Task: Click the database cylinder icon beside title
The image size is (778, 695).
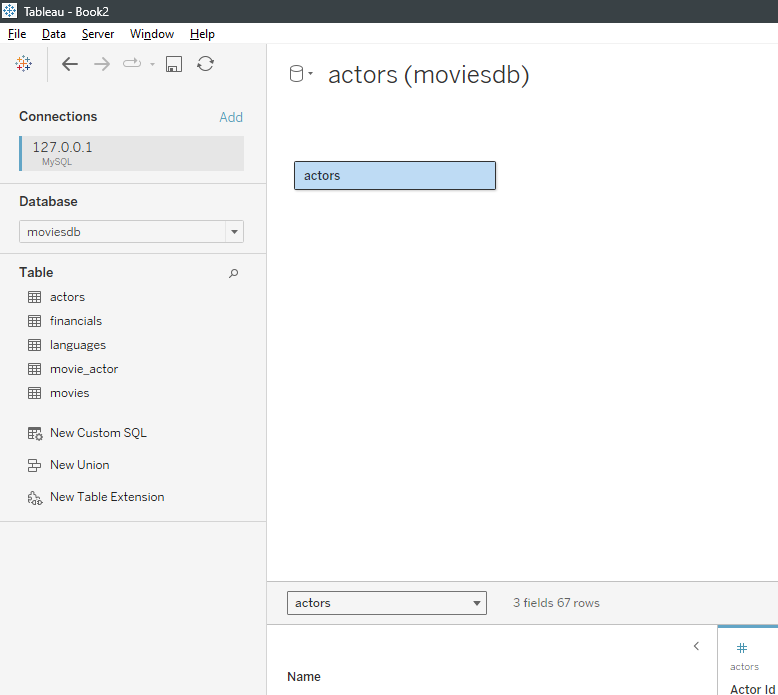Action: click(296, 74)
